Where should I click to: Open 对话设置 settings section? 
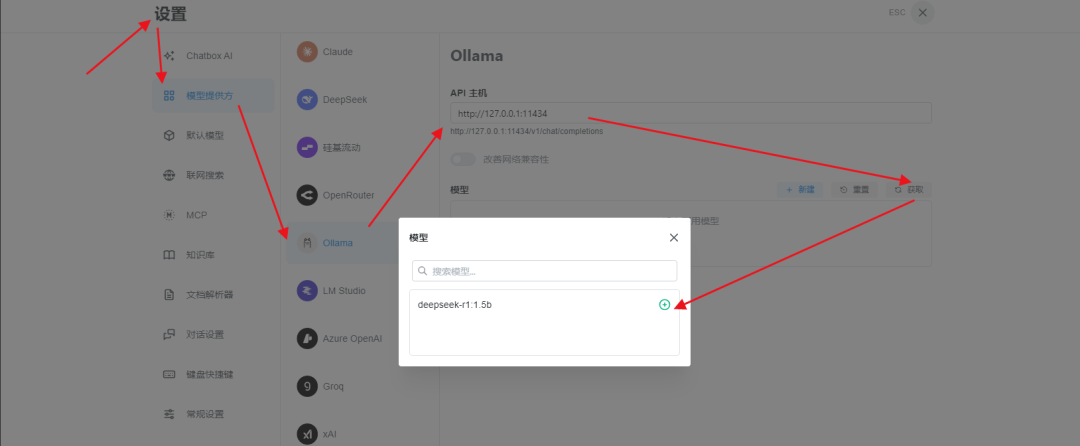[x=213, y=335]
